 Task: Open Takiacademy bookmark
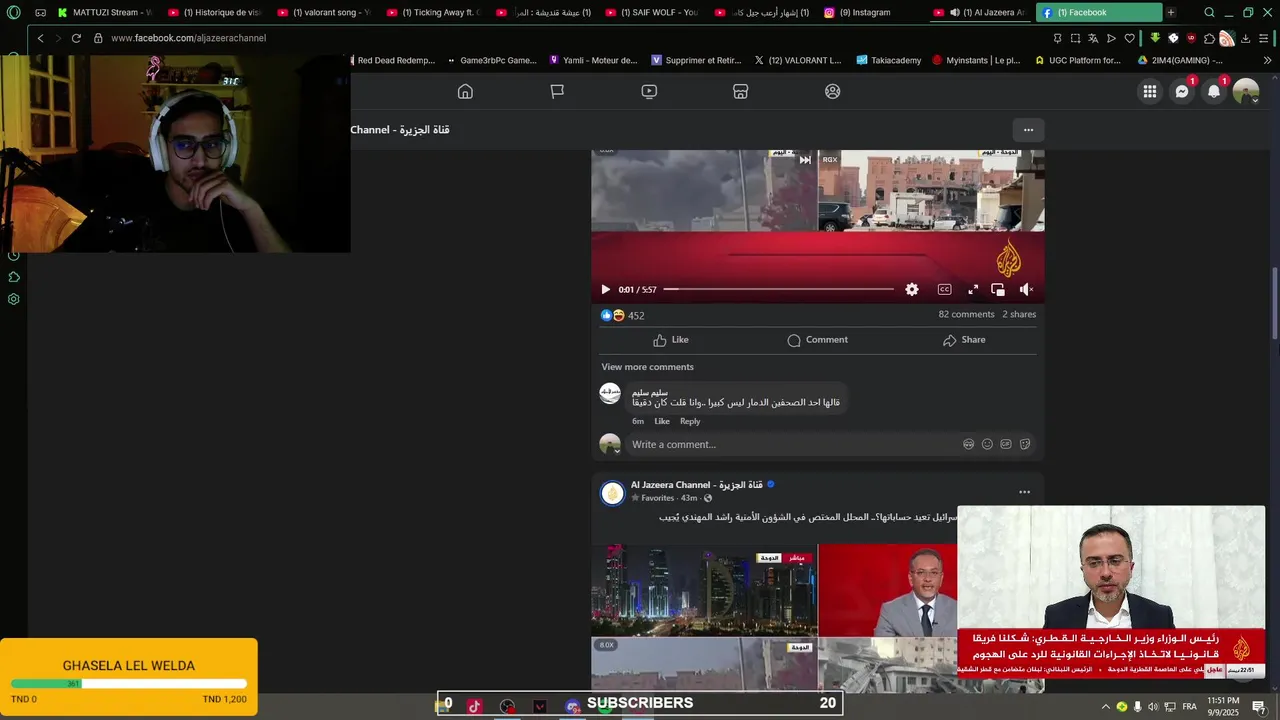(889, 60)
